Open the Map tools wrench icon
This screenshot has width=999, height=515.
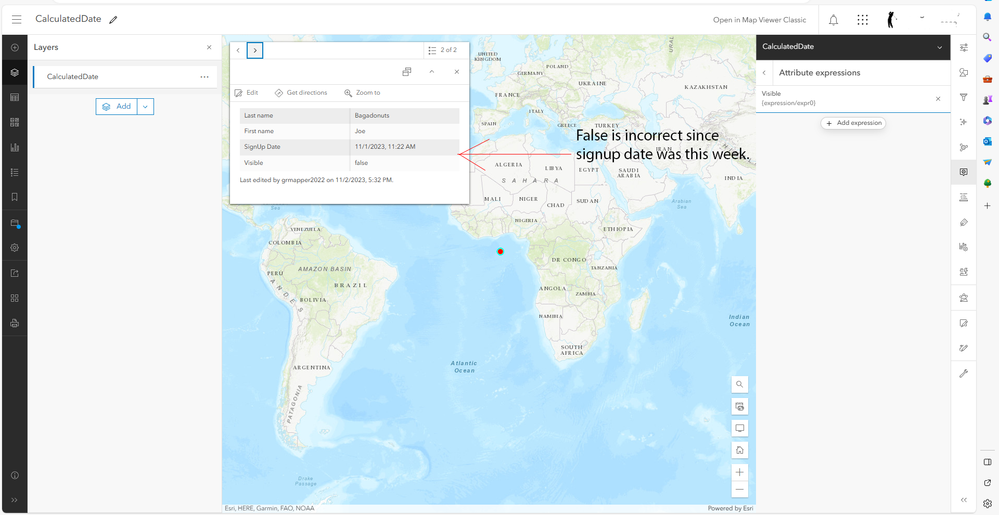pyautogui.click(x=963, y=374)
